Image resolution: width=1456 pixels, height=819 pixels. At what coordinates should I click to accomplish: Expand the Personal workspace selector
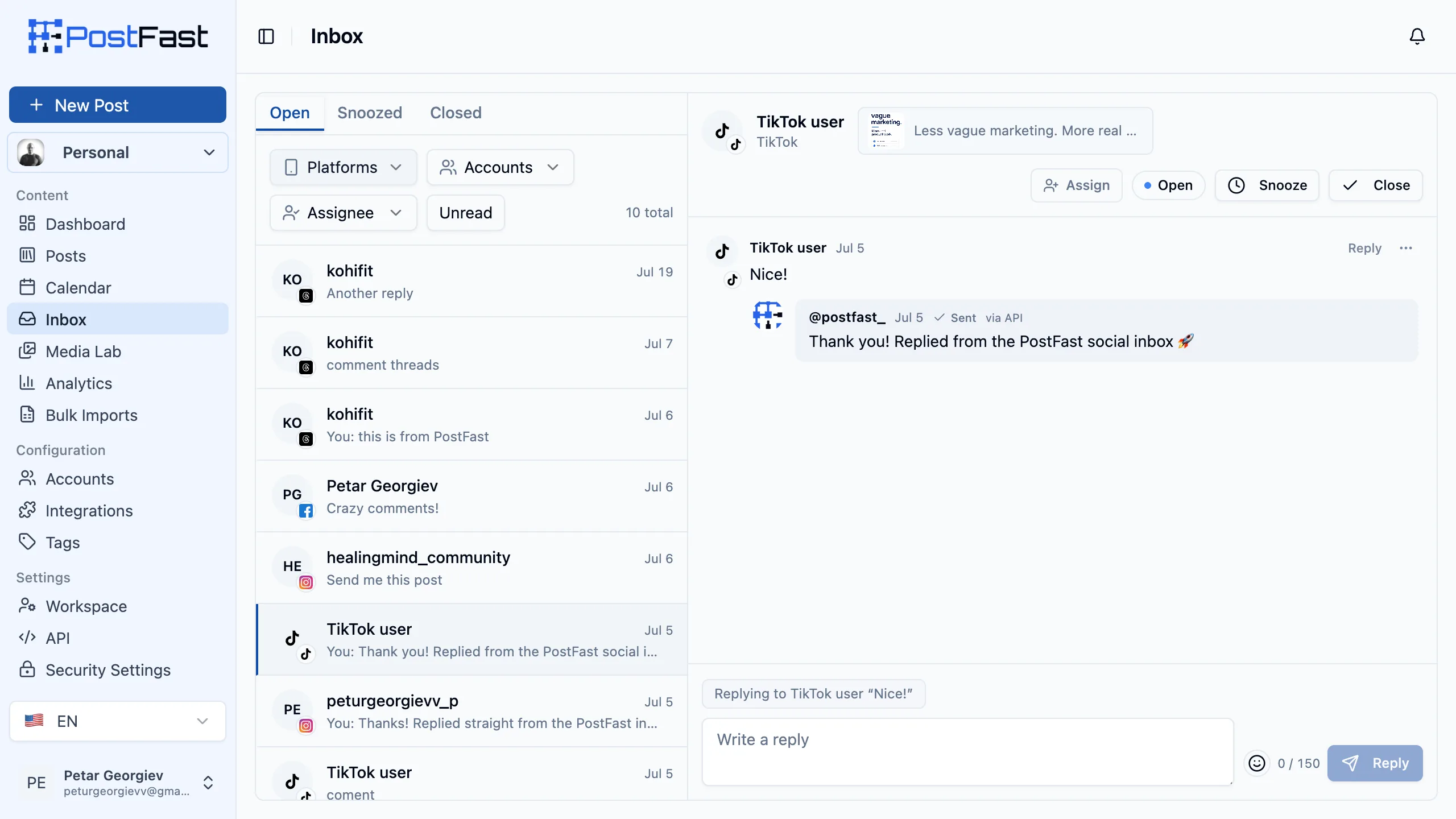(x=118, y=152)
